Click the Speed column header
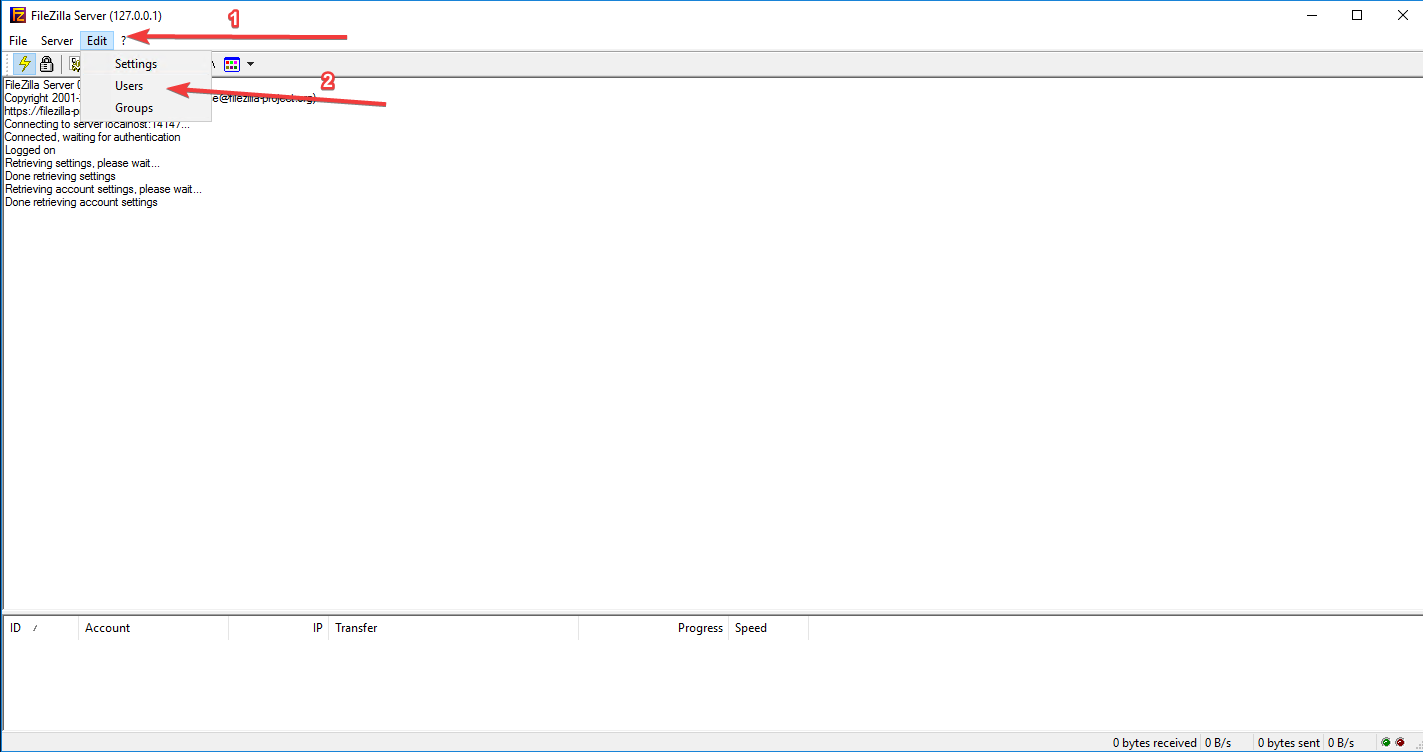1423x752 pixels. click(768, 628)
